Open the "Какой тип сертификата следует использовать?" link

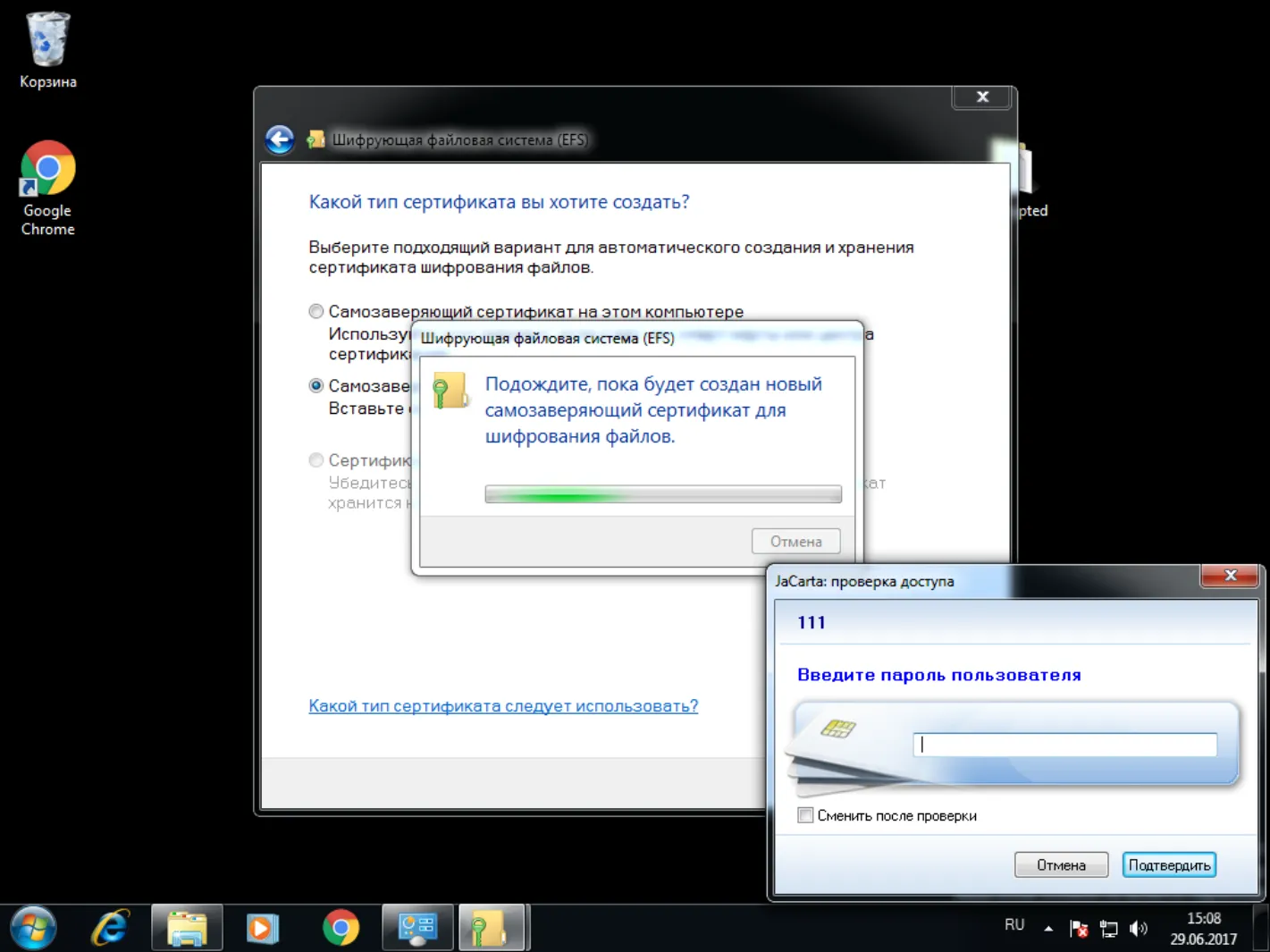[503, 706]
